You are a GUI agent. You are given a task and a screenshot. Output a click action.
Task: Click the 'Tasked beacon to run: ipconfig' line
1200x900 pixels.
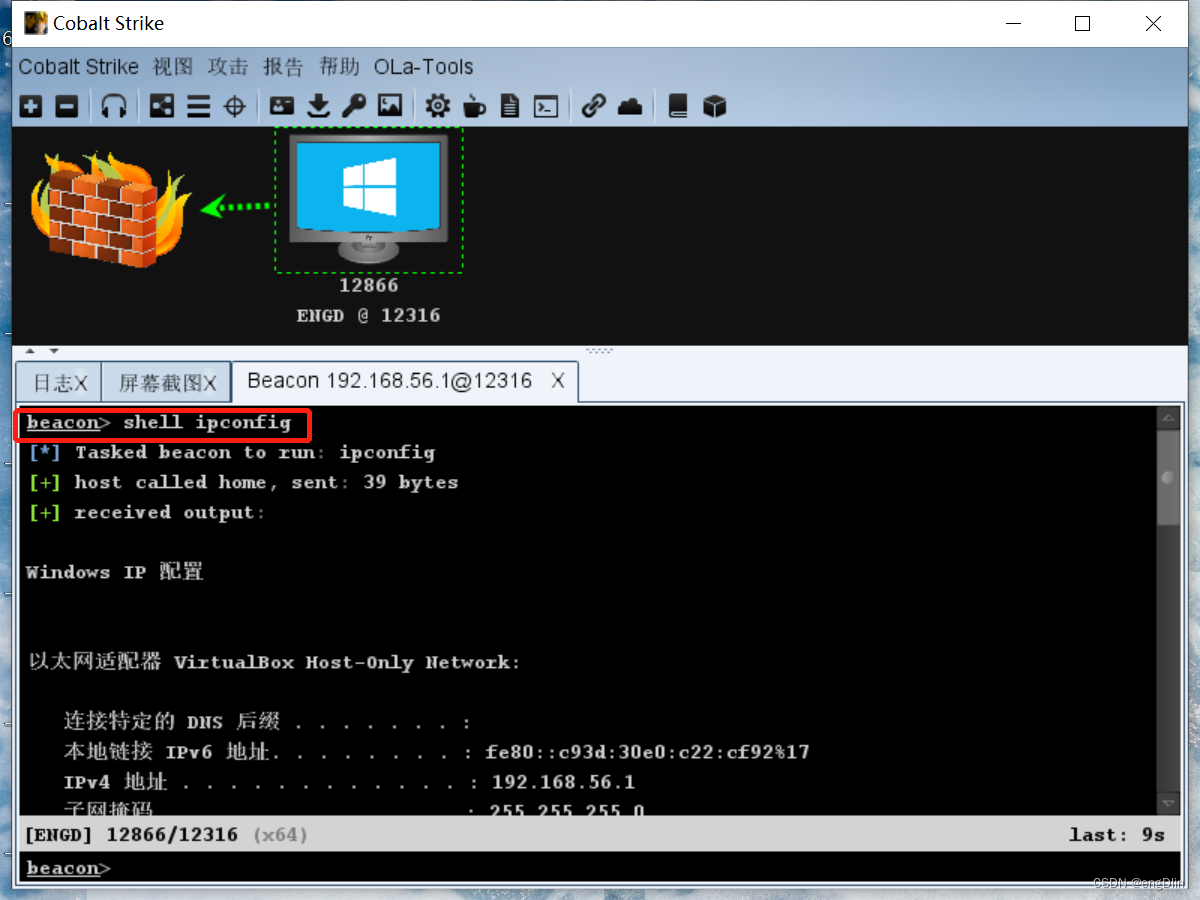click(x=232, y=452)
